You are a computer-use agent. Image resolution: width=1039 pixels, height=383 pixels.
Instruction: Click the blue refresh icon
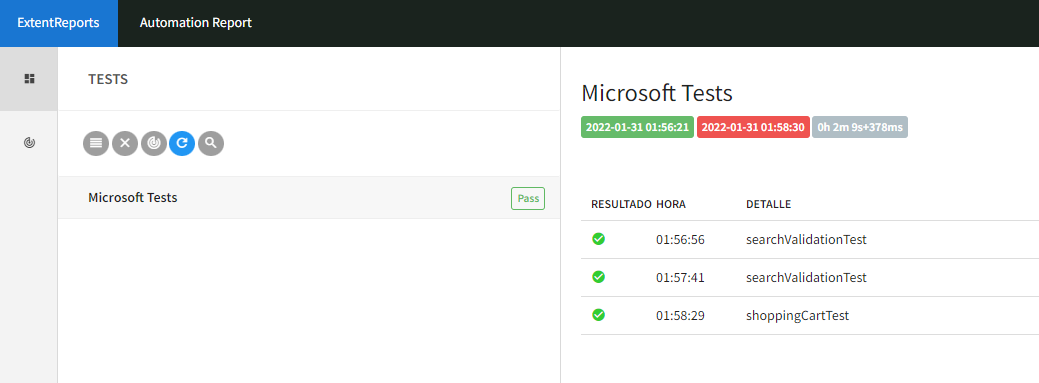(182, 143)
